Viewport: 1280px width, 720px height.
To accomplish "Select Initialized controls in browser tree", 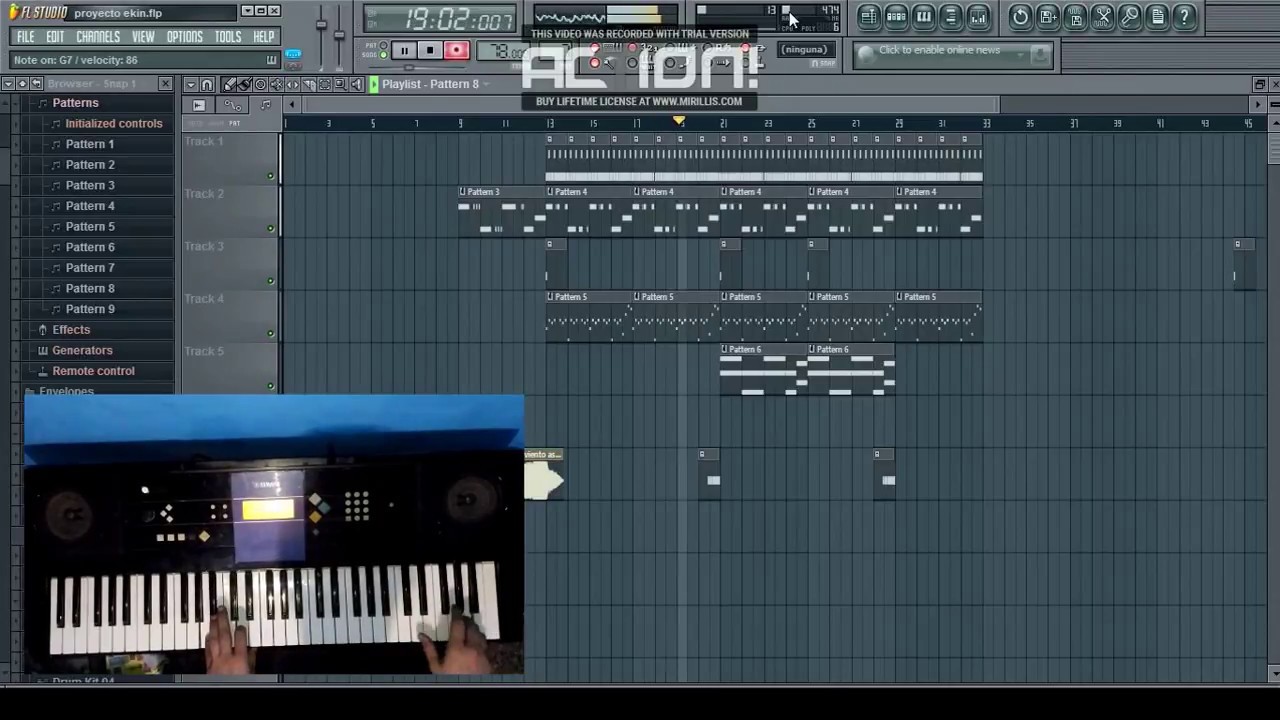I will (x=113, y=124).
